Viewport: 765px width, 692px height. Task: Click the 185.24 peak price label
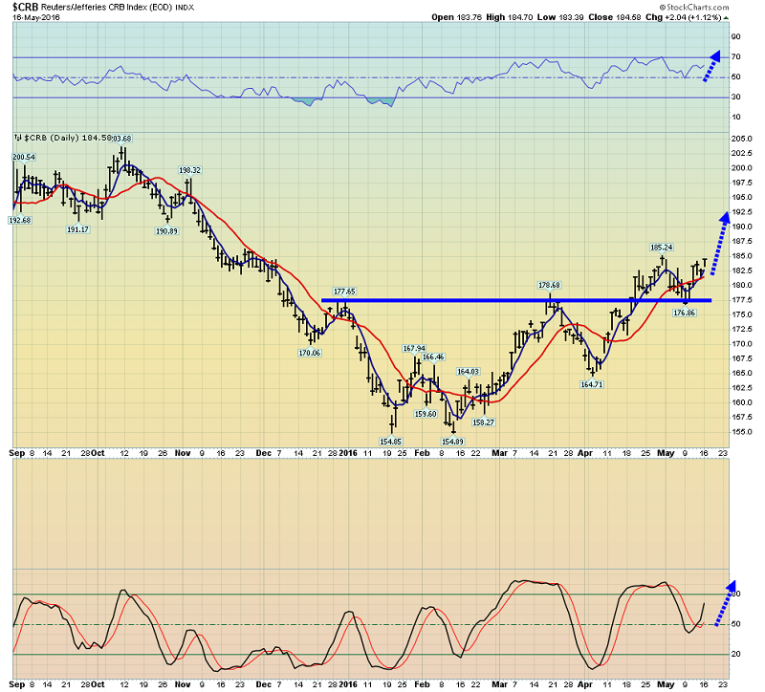pyautogui.click(x=660, y=247)
